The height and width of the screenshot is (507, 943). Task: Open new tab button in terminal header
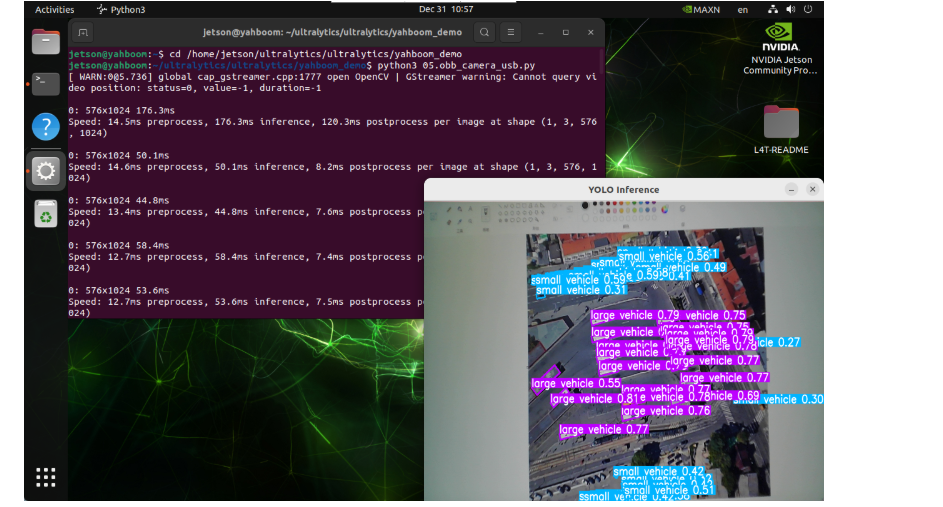[x=83, y=32]
